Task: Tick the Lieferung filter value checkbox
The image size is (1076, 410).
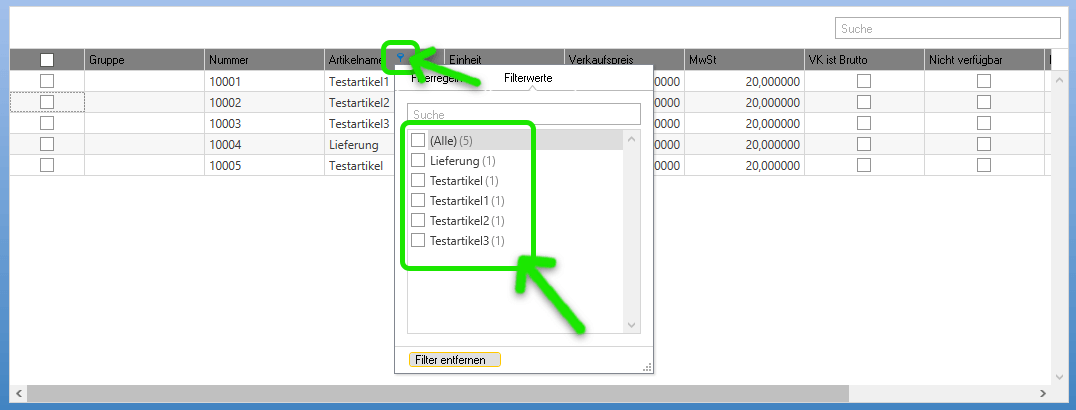Action: pos(418,160)
